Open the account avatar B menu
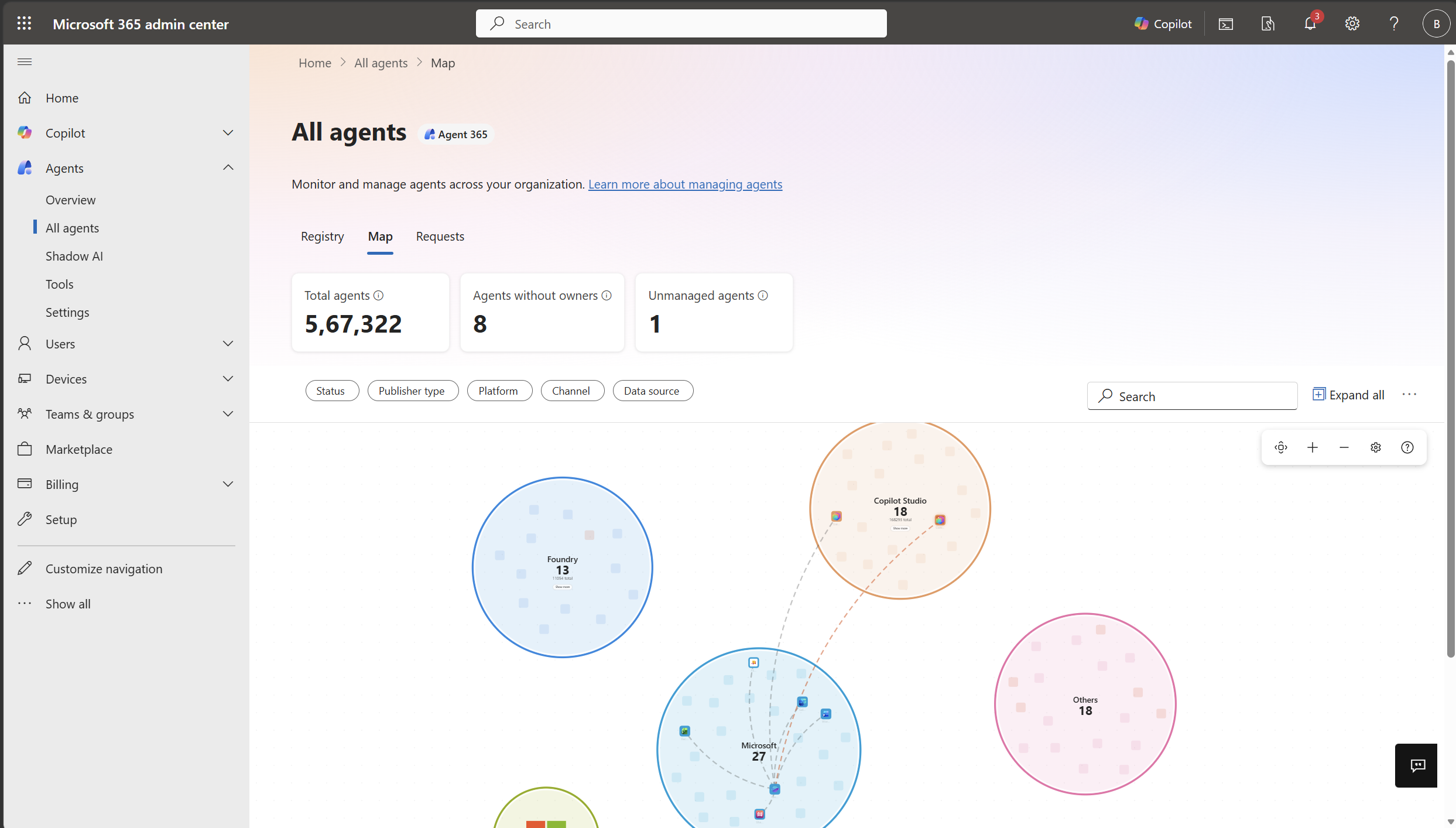The image size is (1456, 828). [1436, 23]
